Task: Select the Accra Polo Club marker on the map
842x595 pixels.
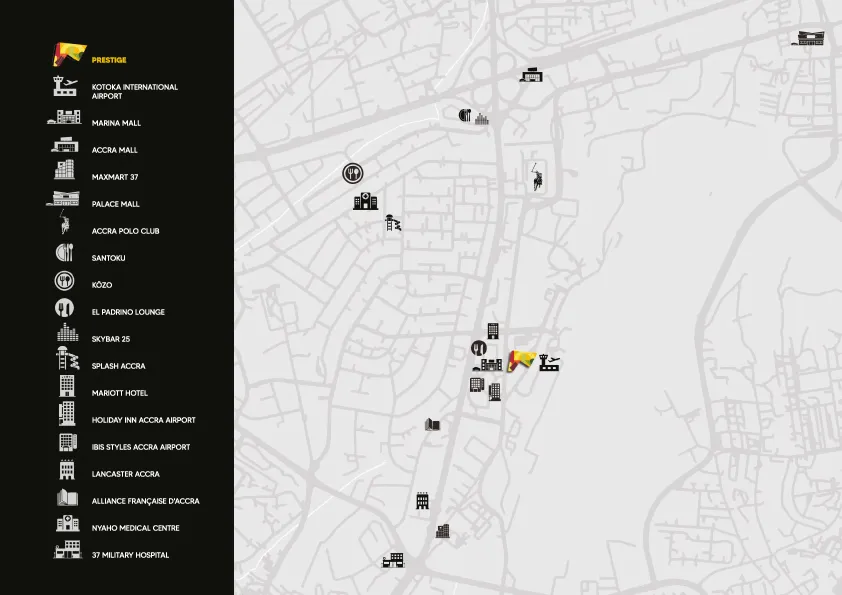Action: (x=537, y=177)
